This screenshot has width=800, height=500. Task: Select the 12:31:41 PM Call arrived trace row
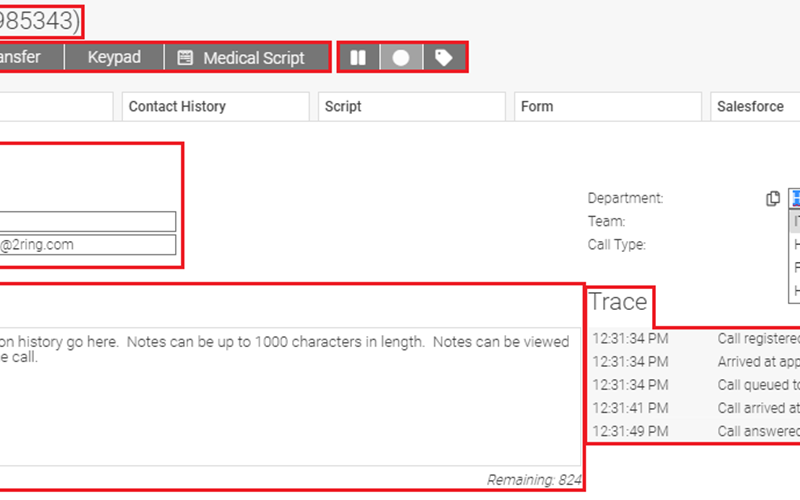(x=695, y=408)
